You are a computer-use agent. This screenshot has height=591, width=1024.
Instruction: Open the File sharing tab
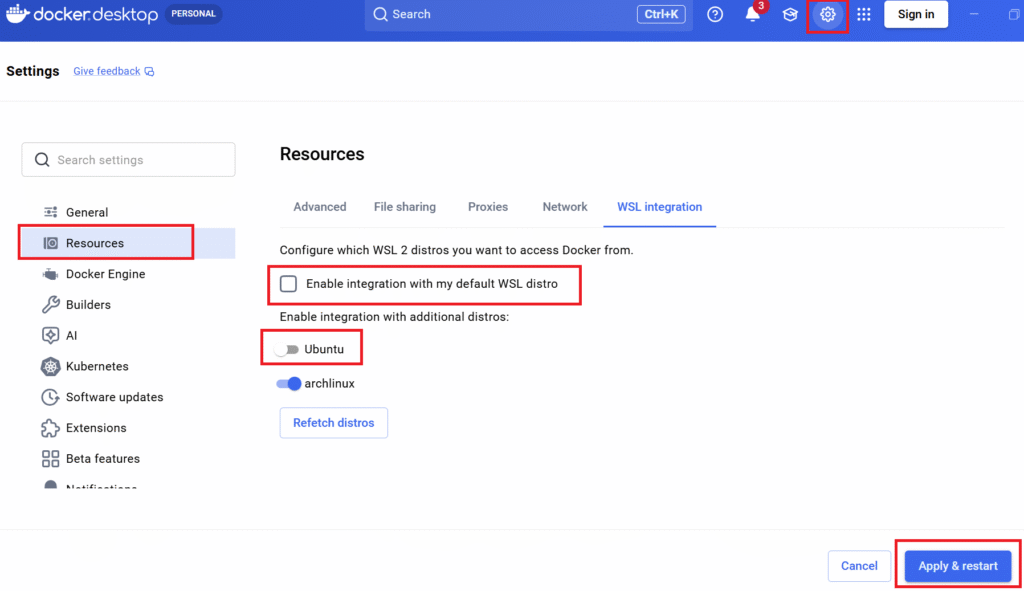point(404,207)
